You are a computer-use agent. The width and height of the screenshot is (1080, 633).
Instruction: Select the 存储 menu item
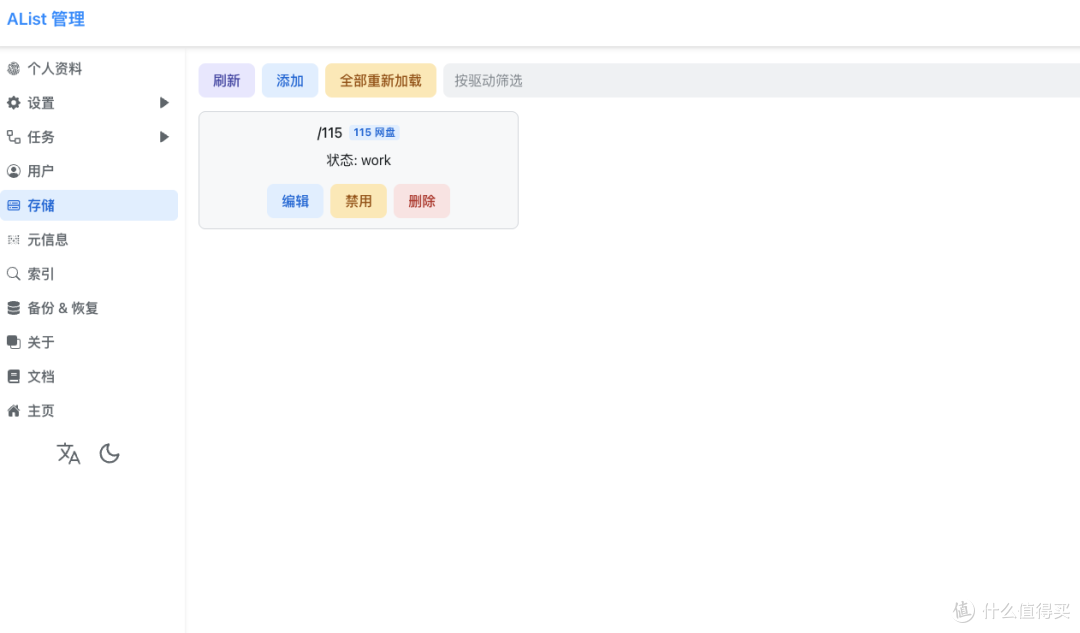click(x=89, y=205)
